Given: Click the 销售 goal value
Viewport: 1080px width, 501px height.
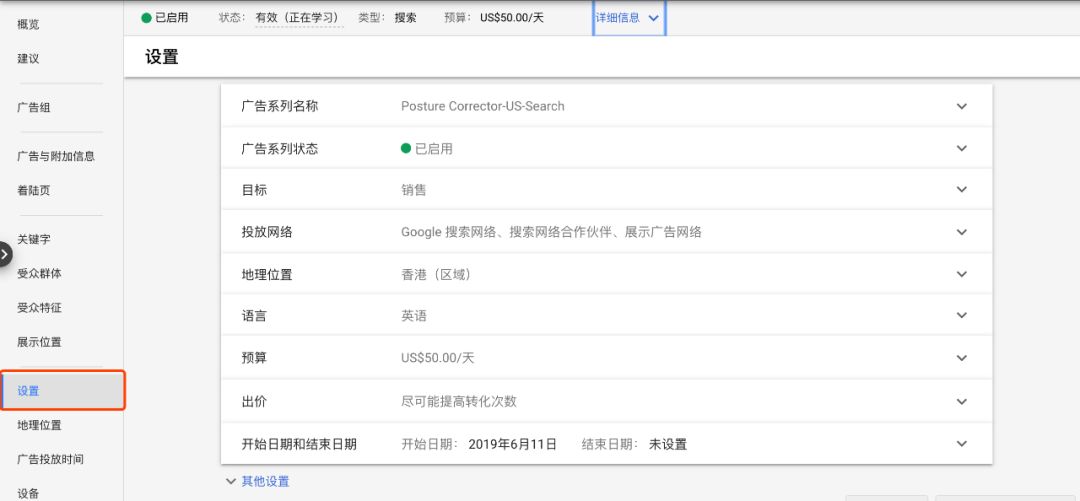Looking at the screenshot, I should click(x=413, y=190).
